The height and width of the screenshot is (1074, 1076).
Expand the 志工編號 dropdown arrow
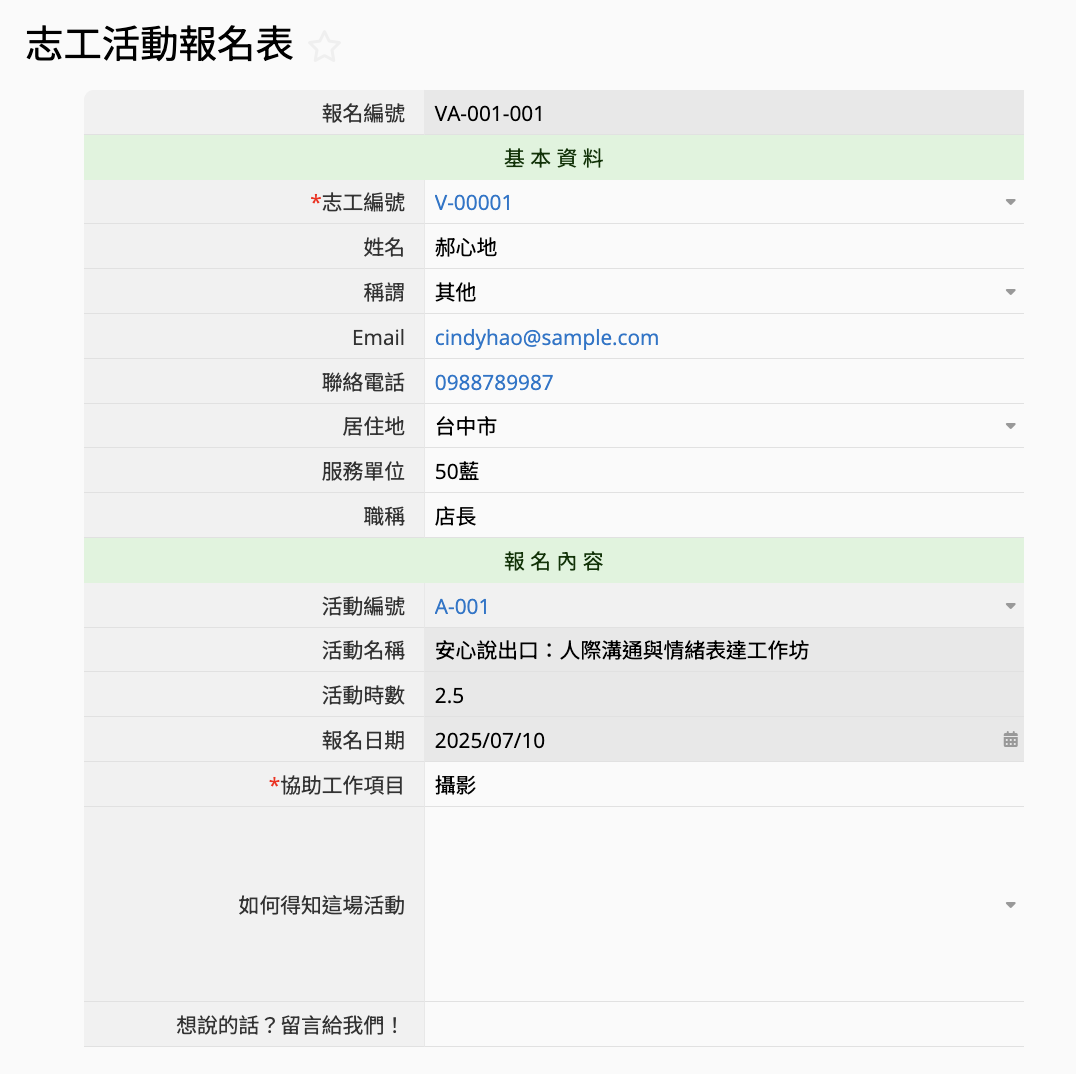[x=1010, y=203]
